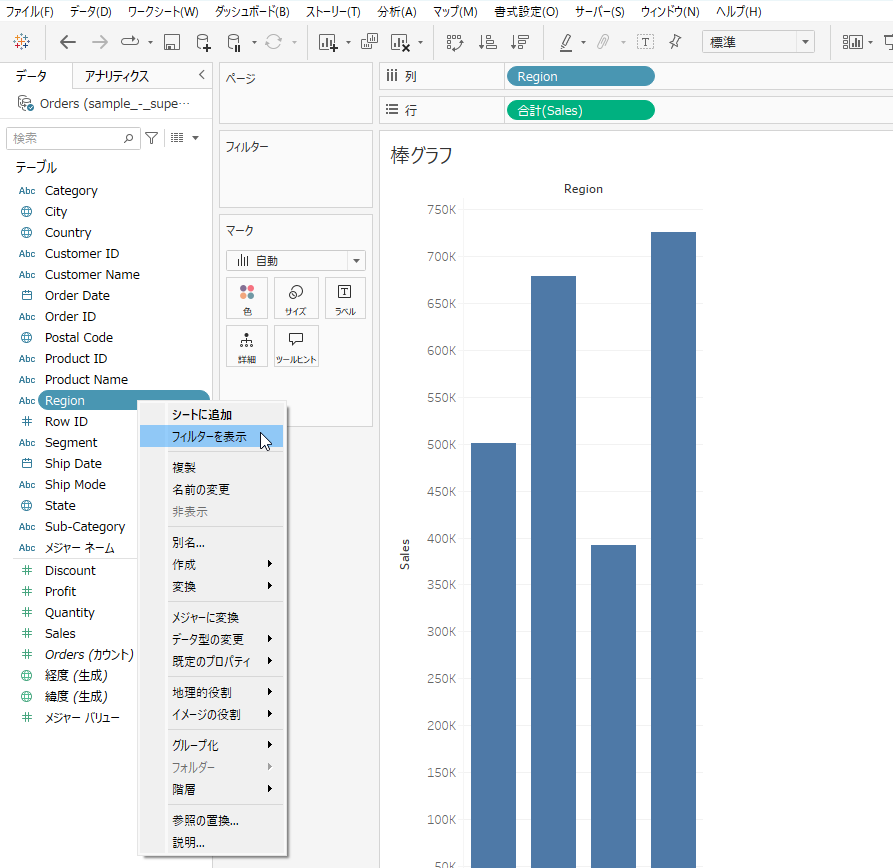
Task: Select フィルターを表示 from the context menu
Action: point(210,437)
